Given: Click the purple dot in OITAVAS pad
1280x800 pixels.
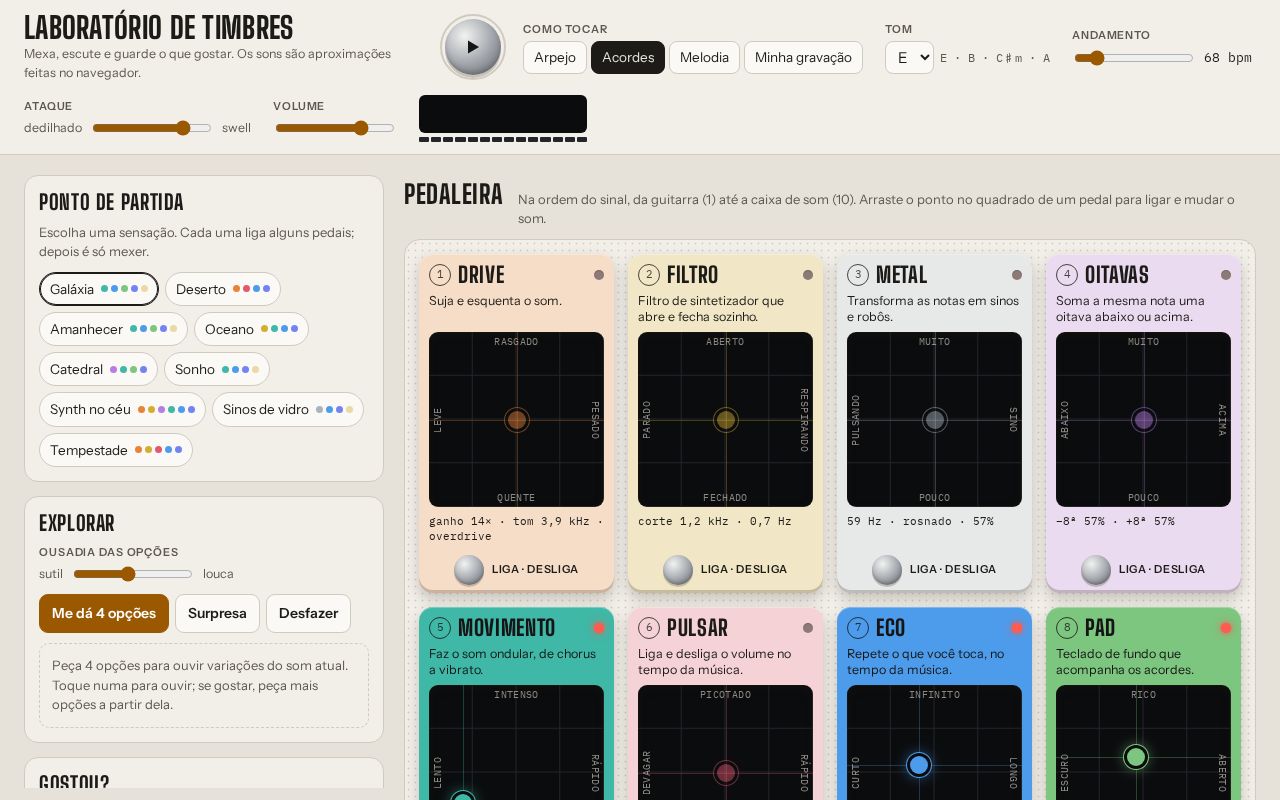Looking at the screenshot, I should [1144, 420].
